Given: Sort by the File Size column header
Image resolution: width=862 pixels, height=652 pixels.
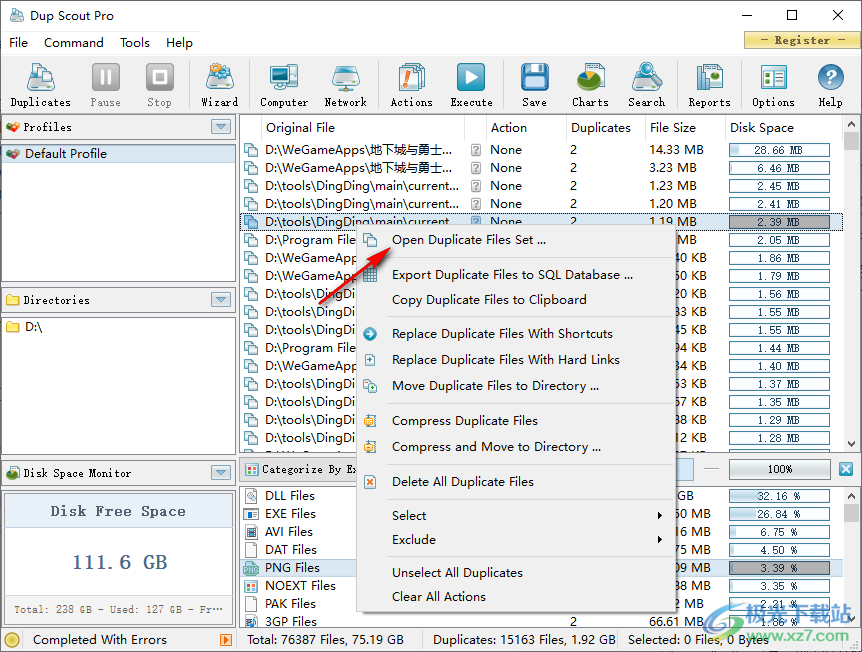Looking at the screenshot, I should 684,128.
